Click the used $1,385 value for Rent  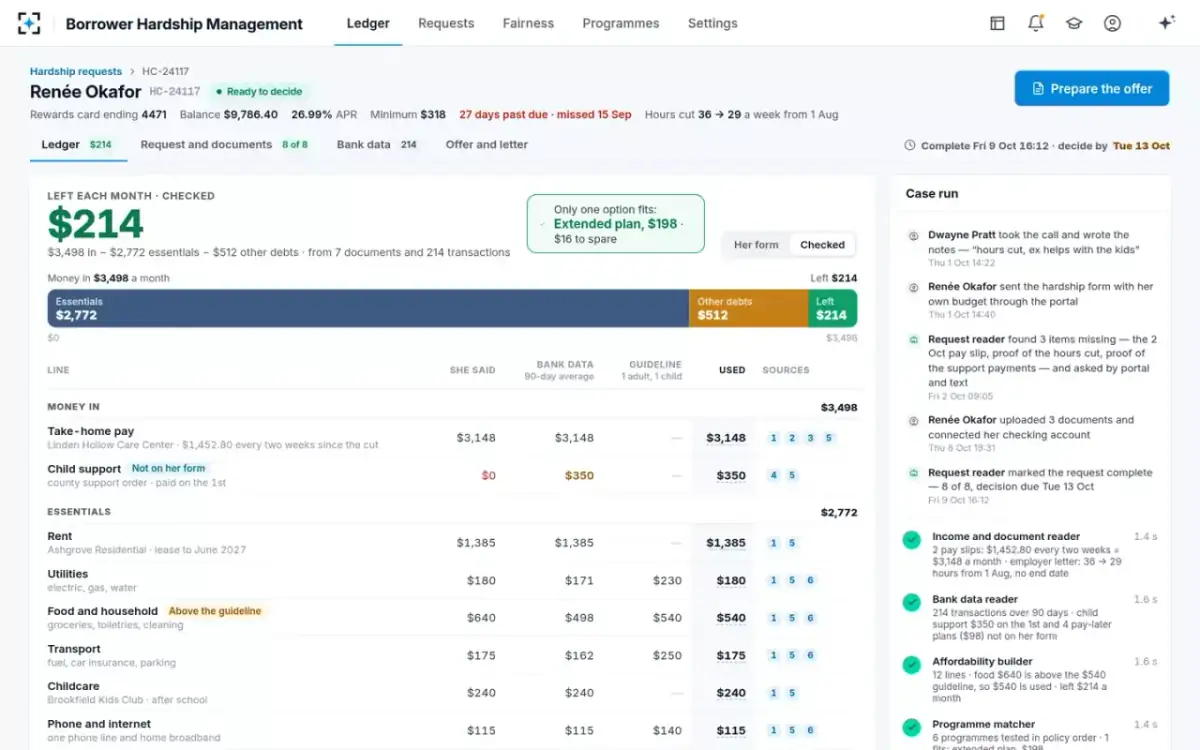pyautogui.click(x=726, y=543)
